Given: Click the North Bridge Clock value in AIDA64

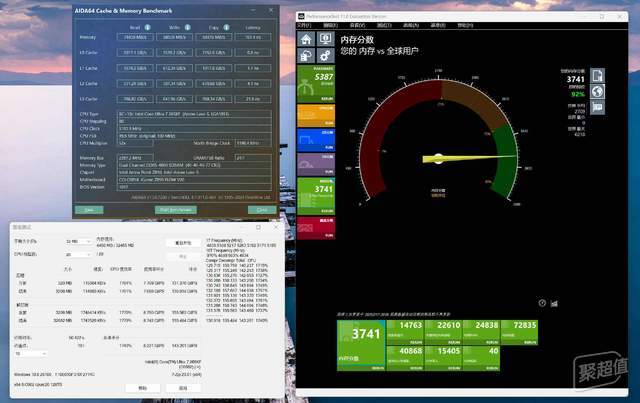Looking at the screenshot, I should click(x=253, y=143).
